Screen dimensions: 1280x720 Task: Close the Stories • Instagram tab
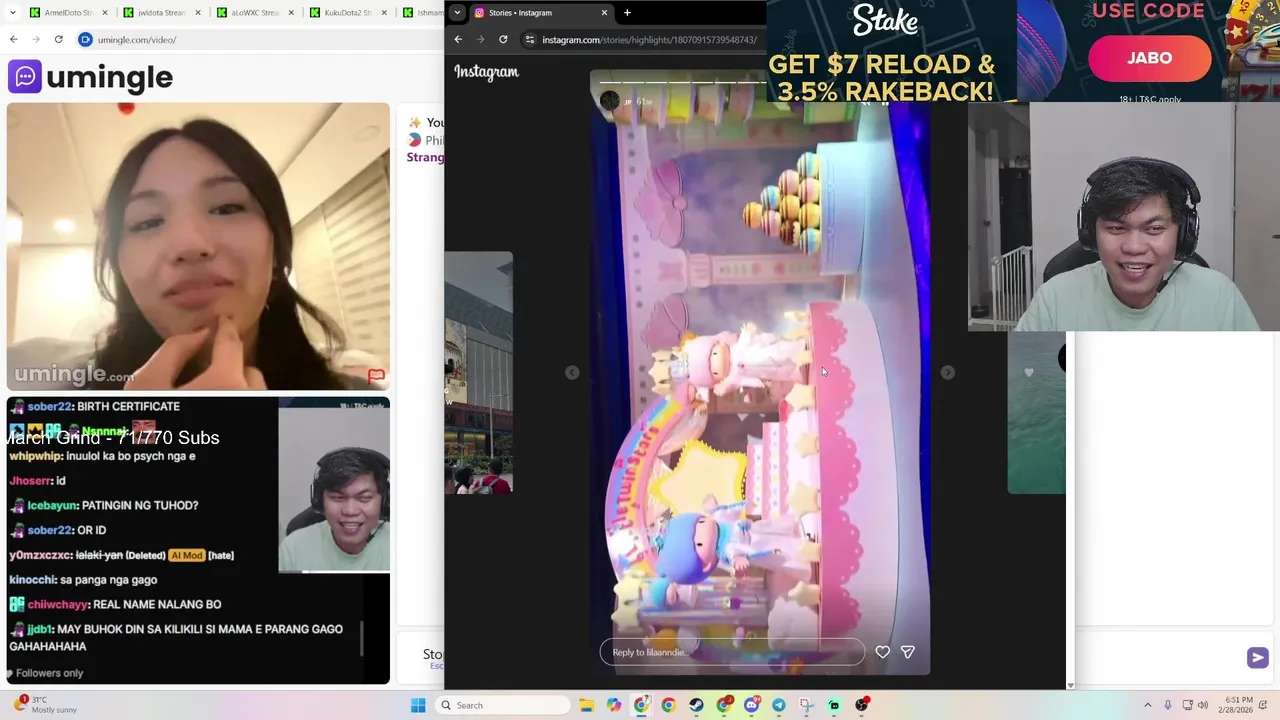point(604,13)
